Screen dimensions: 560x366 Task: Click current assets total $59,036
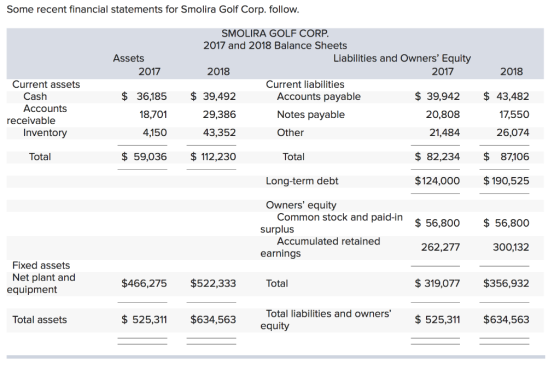click(x=144, y=157)
